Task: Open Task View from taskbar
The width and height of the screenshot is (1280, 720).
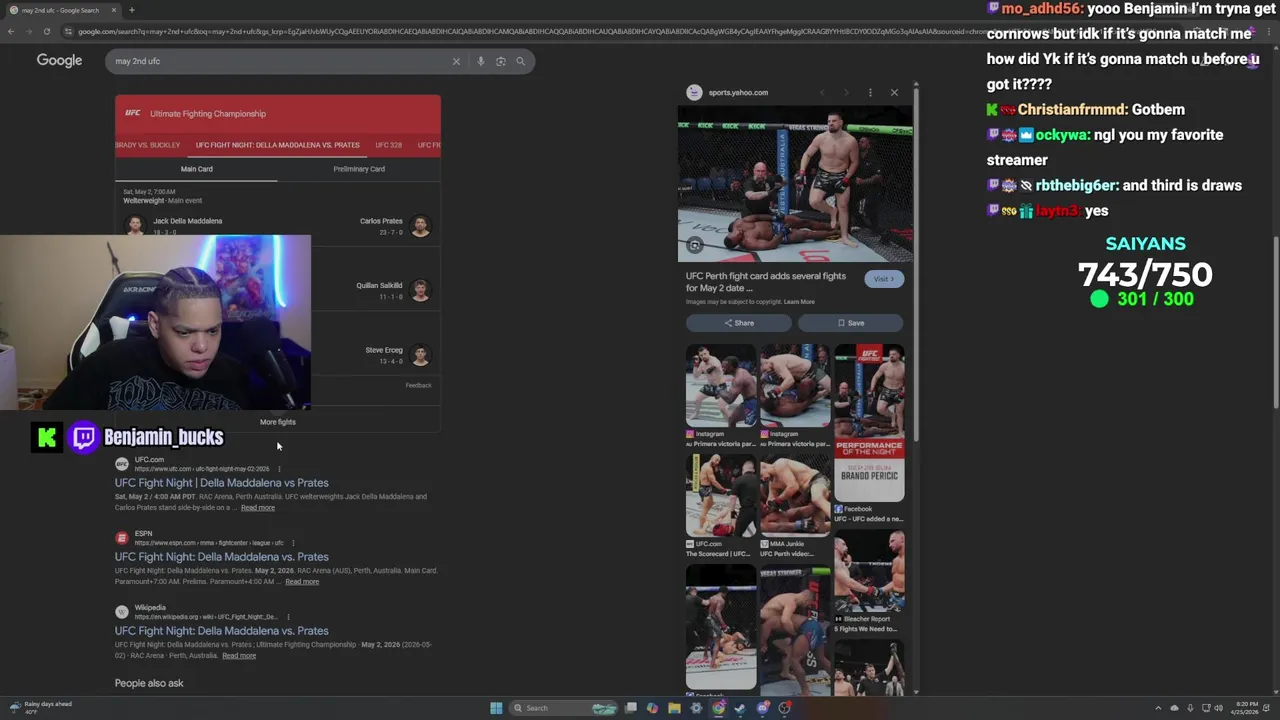Action: point(631,708)
